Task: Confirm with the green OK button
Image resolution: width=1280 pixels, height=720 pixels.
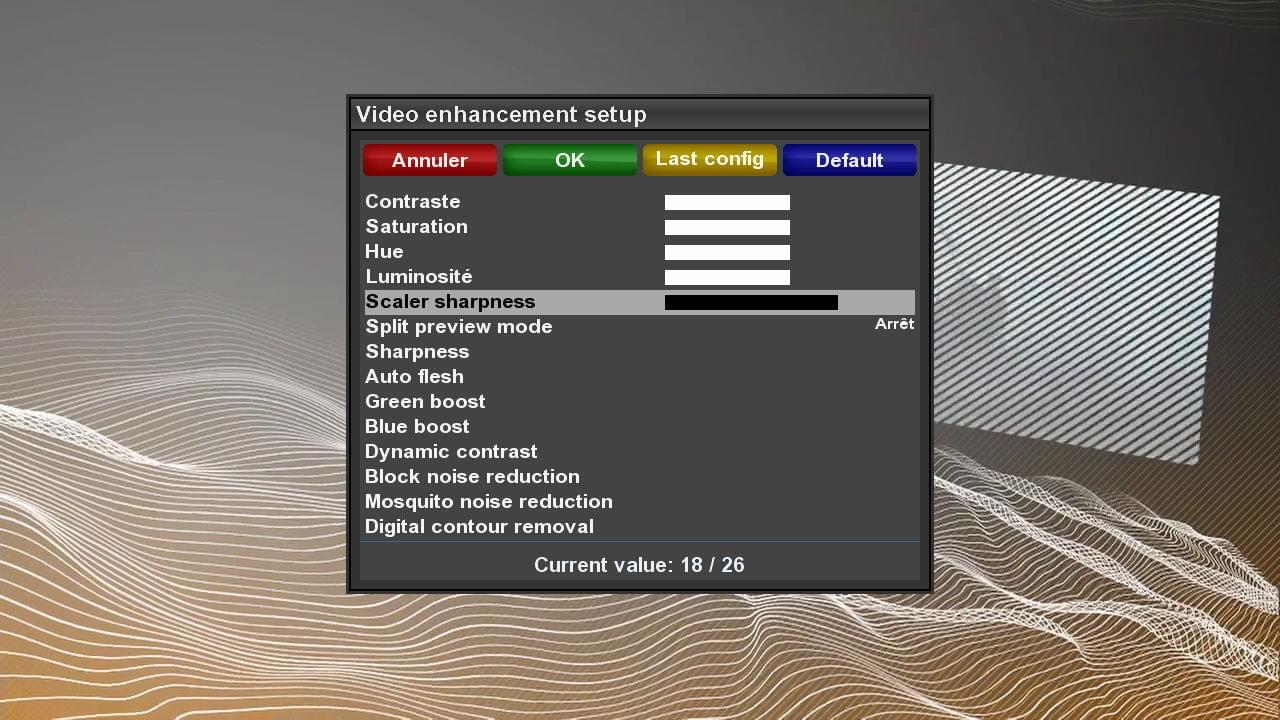Action: click(569, 160)
